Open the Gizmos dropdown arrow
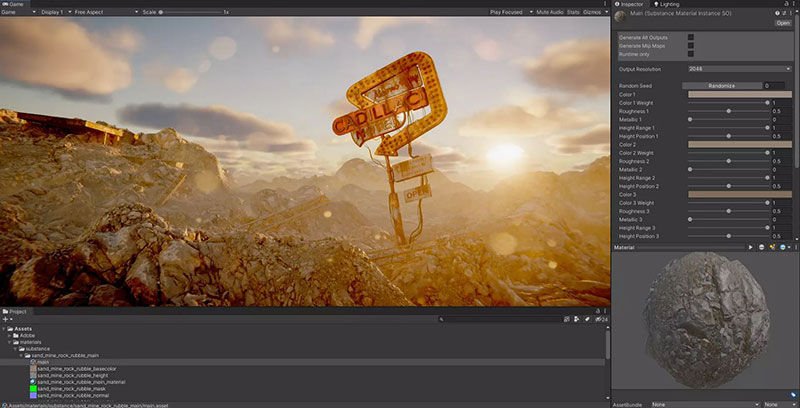Screen dimensions: 800x408 606,12
